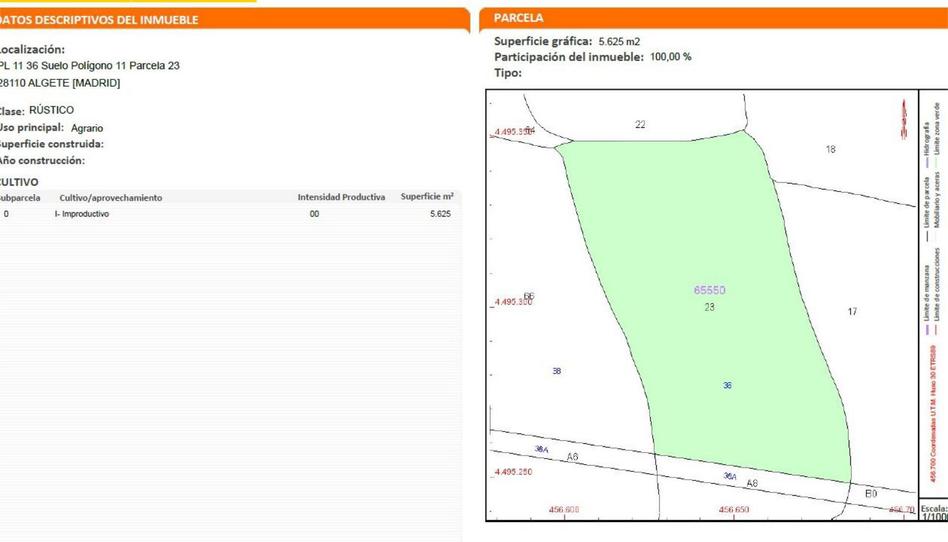Click the 5.625 cell in the cultivo table
The width and height of the screenshot is (948, 542).
point(440,214)
